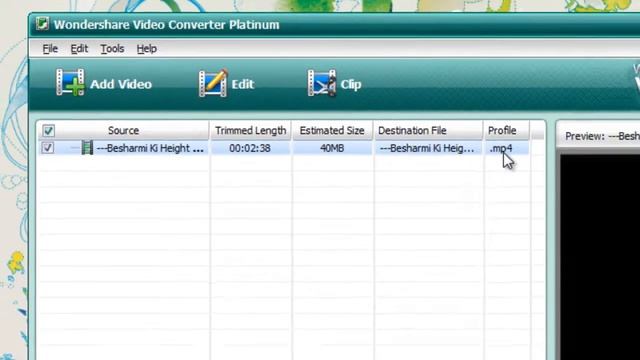Open the Edit menu
Viewport: 640px width, 360px height.
tap(79, 49)
